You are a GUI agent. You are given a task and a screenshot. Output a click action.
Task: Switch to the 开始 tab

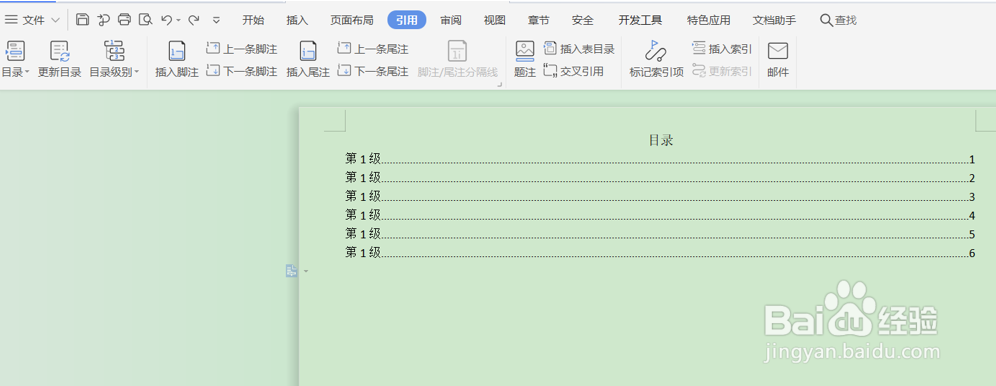pos(253,20)
